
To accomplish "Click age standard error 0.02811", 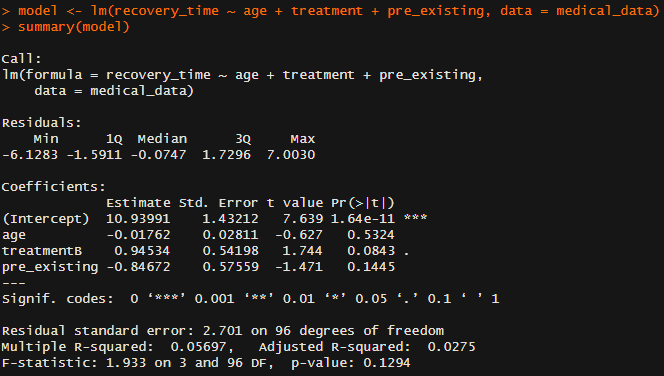I will click(230, 235).
